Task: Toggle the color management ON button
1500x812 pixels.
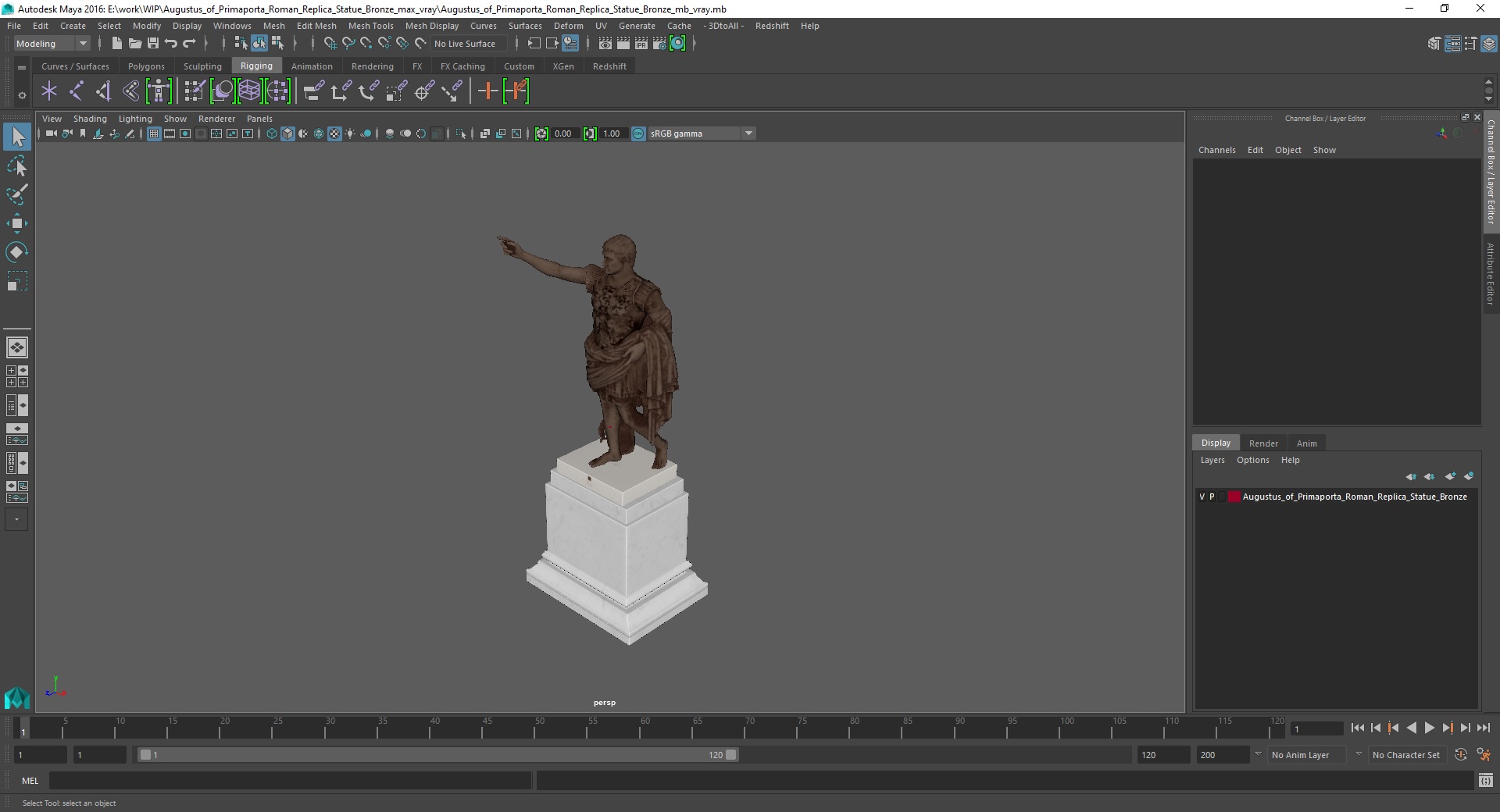Action: 638,134
